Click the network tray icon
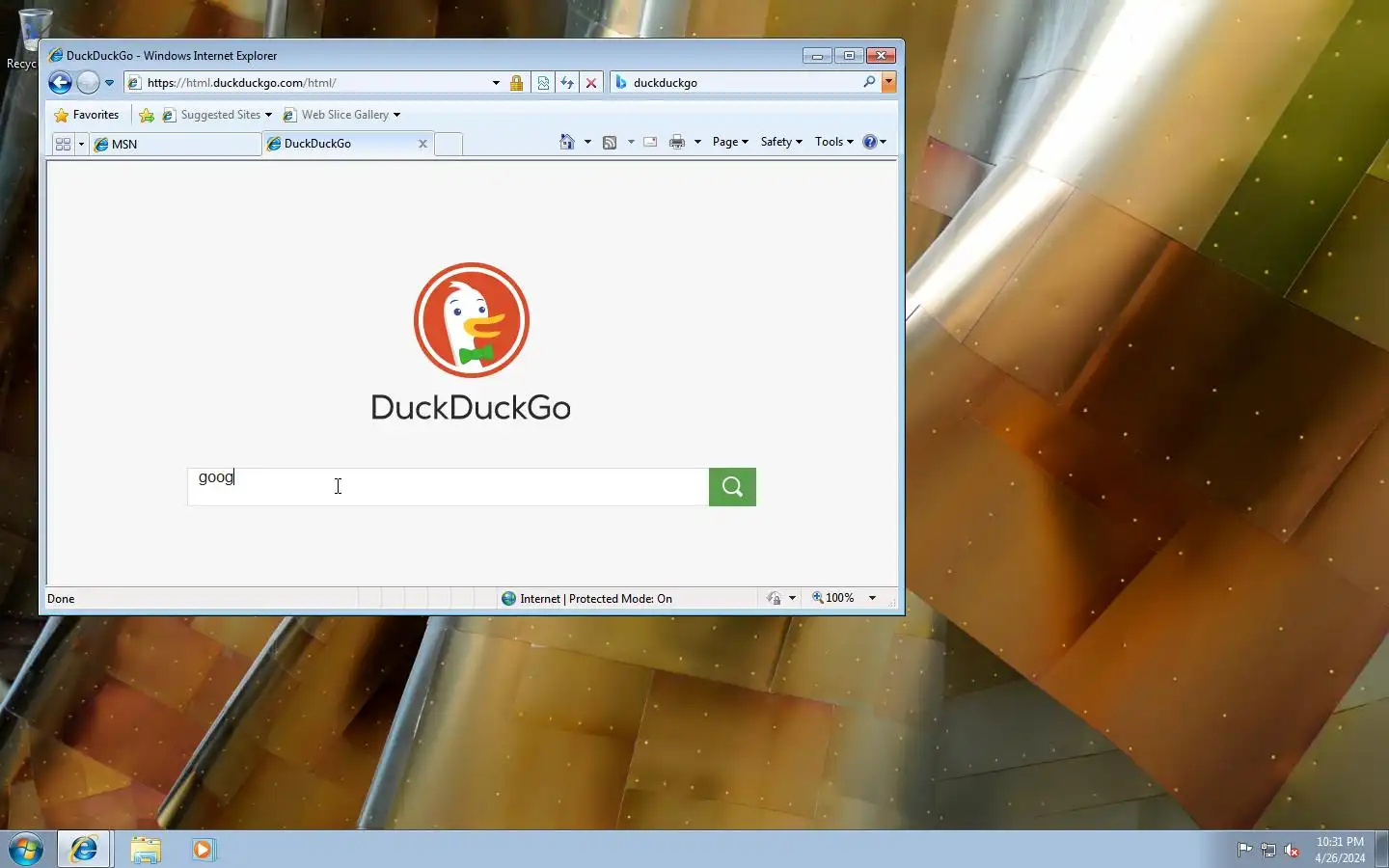The height and width of the screenshot is (868, 1389). [1268, 850]
